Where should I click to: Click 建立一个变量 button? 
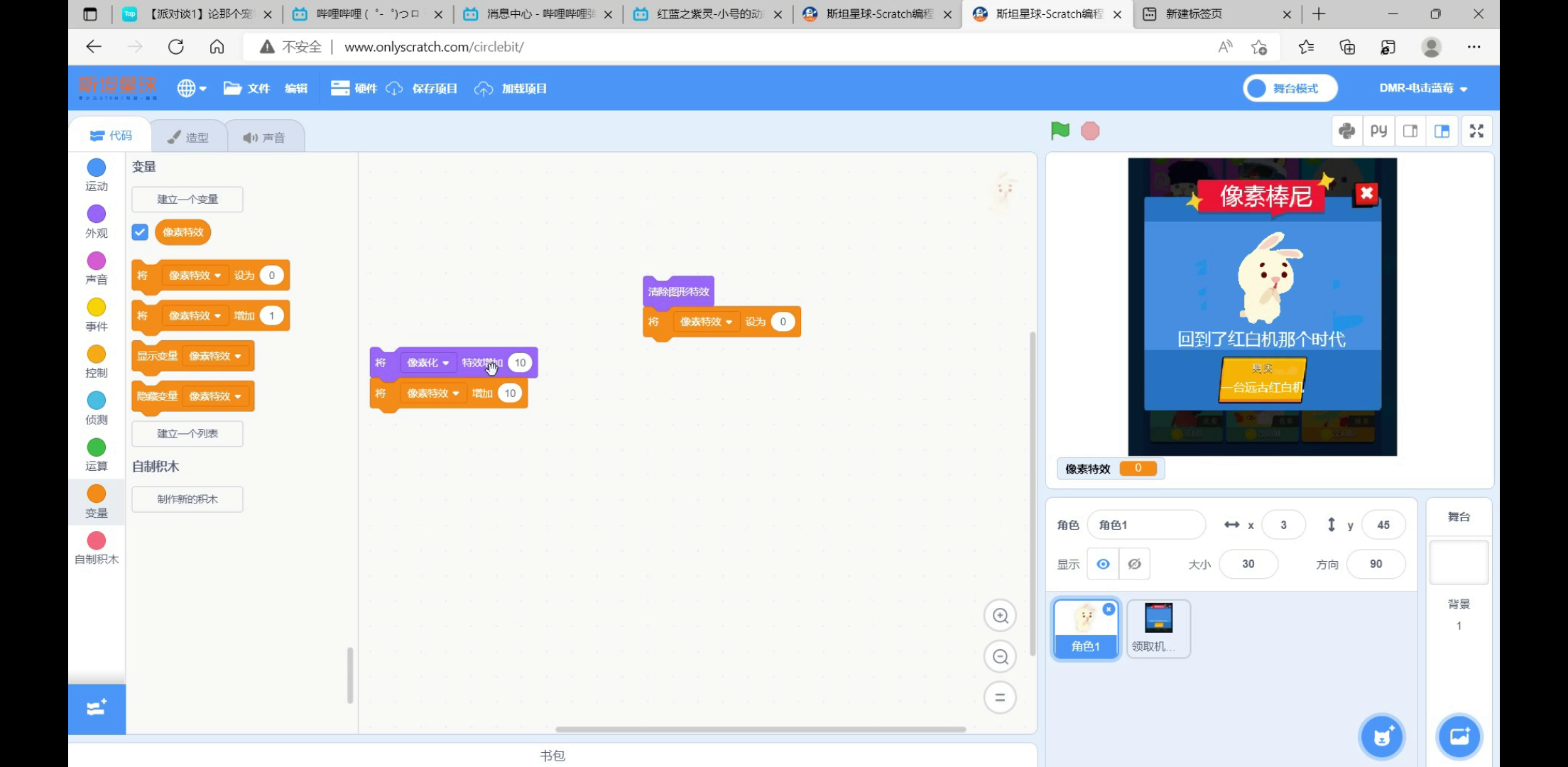(187, 200)
